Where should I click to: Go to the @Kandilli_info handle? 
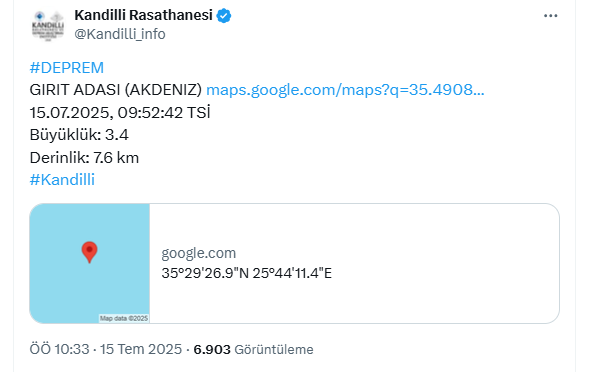[120, 34]
